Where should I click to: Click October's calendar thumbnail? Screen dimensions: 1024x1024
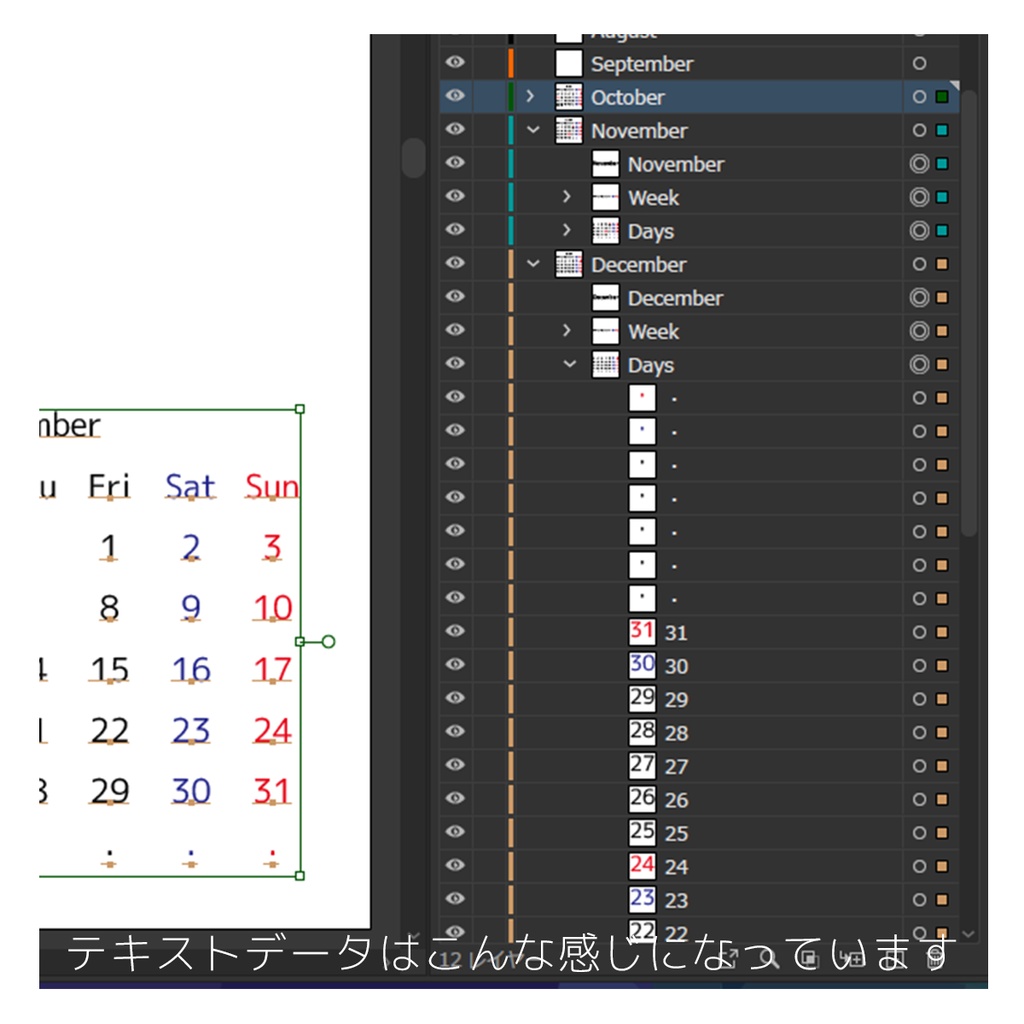(x=568, y=97)
